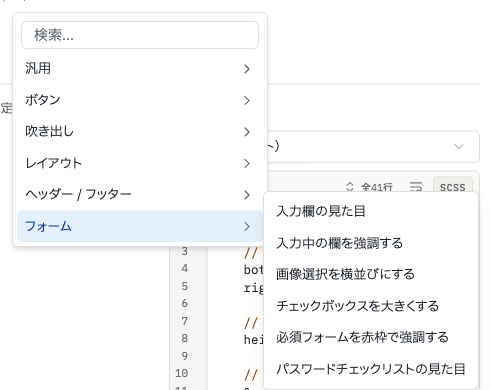
Task: Expand chevron arrow beside ヘッダー / フッター
Action: (x=247, y=195)
